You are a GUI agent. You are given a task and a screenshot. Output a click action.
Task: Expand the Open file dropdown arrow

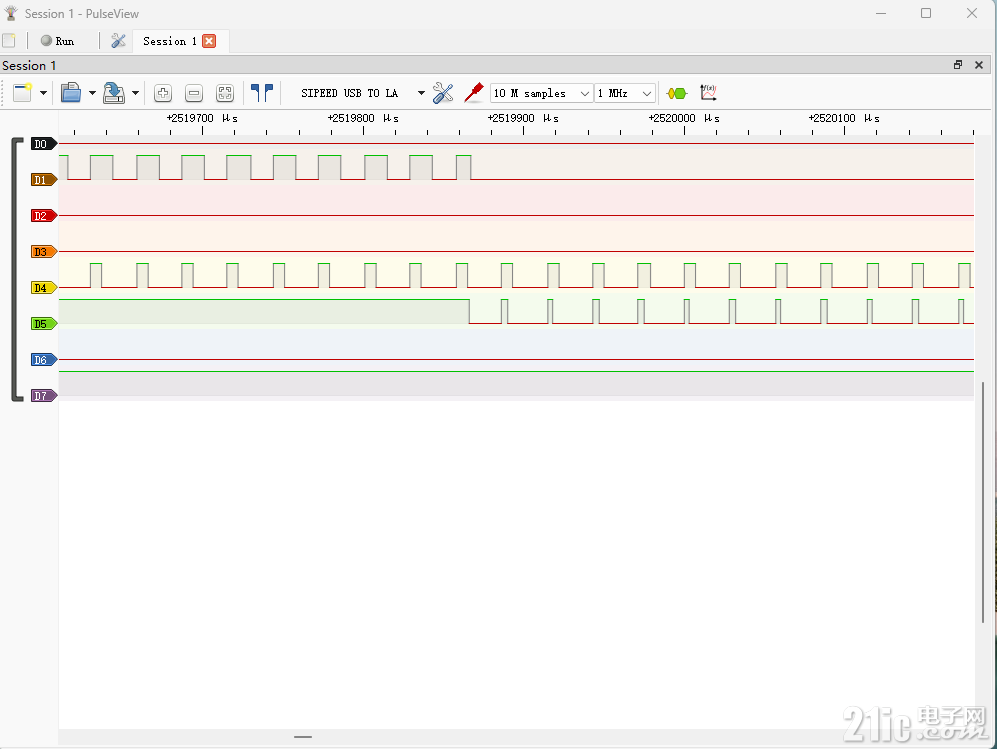(92, 93)
